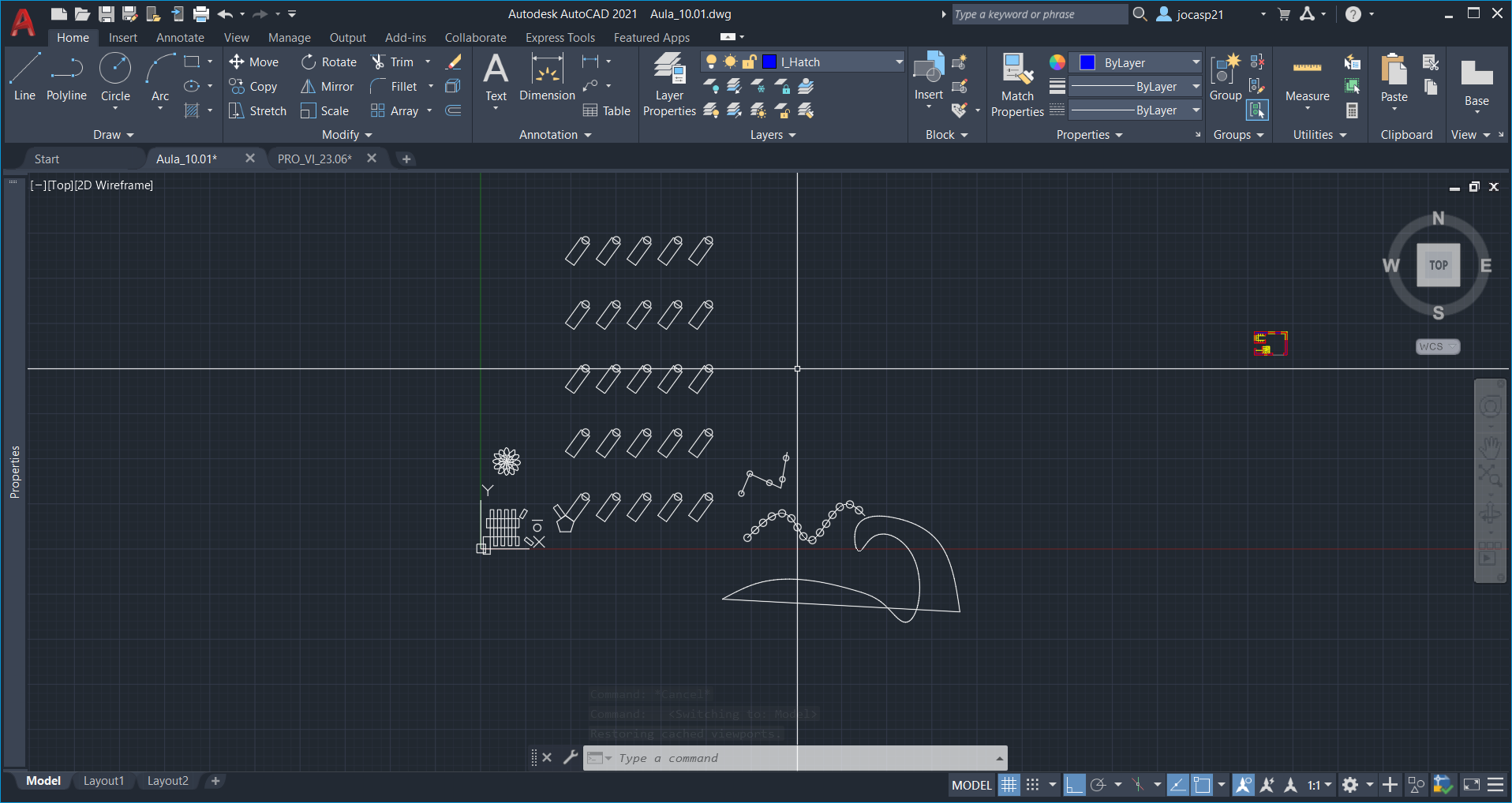
Task: Click the Move tool
Action: [253, 62]
